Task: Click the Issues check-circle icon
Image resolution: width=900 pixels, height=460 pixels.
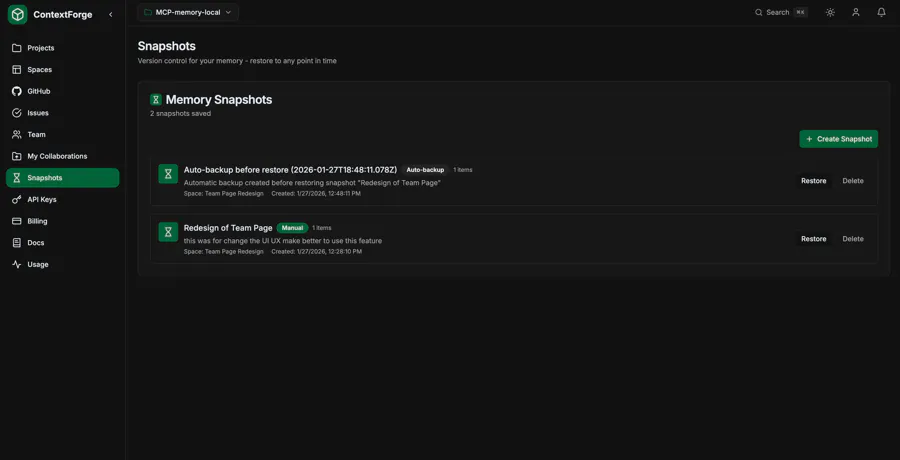Action: (17, 113)
